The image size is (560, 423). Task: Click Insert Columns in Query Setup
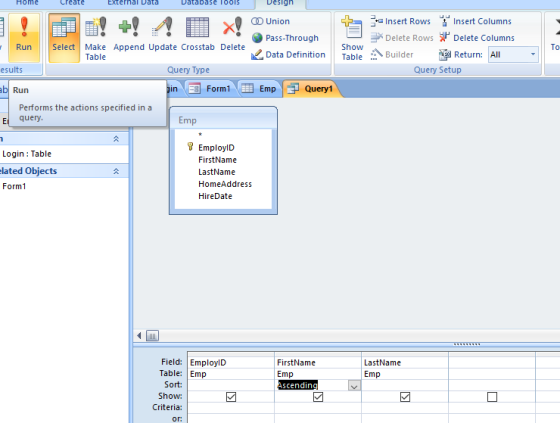(x=475, y=21)
